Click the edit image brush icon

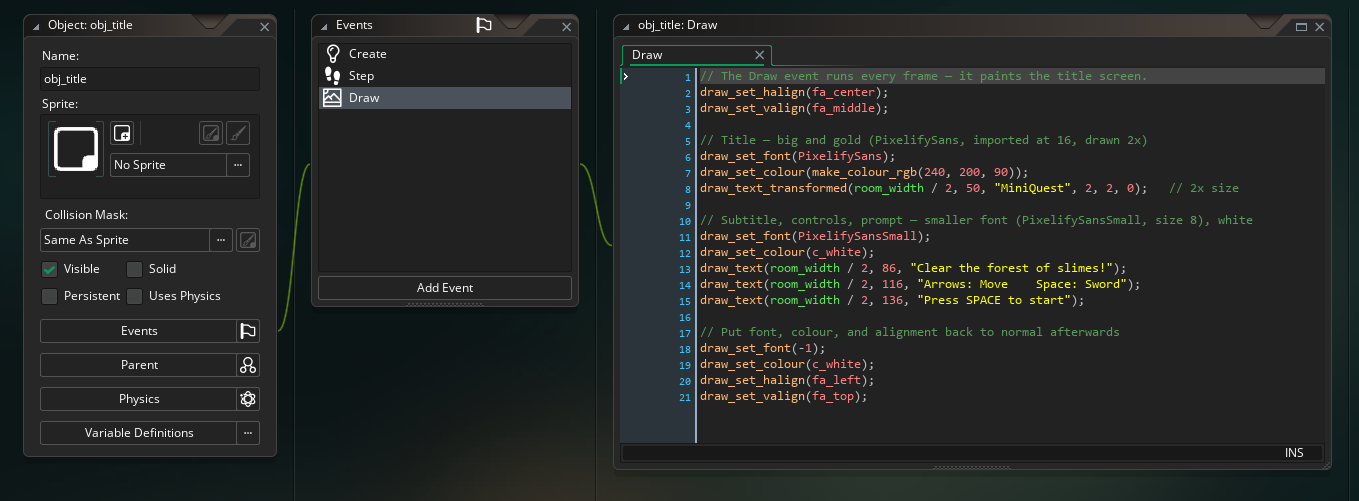tap(237, 133)
